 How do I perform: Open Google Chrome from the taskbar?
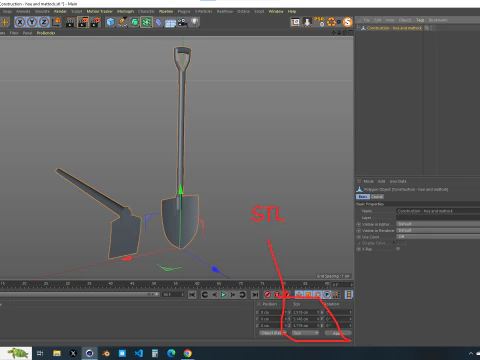188,353
